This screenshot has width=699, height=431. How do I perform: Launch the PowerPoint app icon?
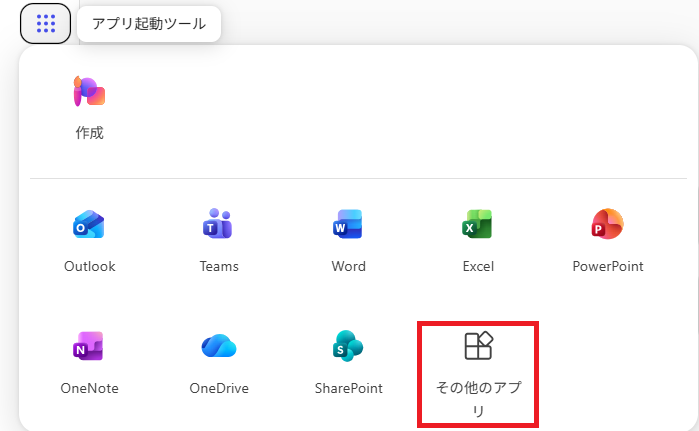[x=607, y=224]
